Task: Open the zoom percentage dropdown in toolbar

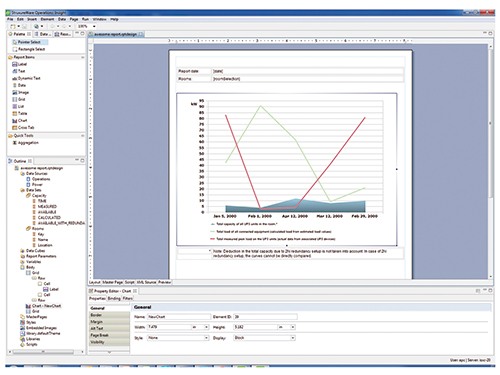Action: (94, 26)
